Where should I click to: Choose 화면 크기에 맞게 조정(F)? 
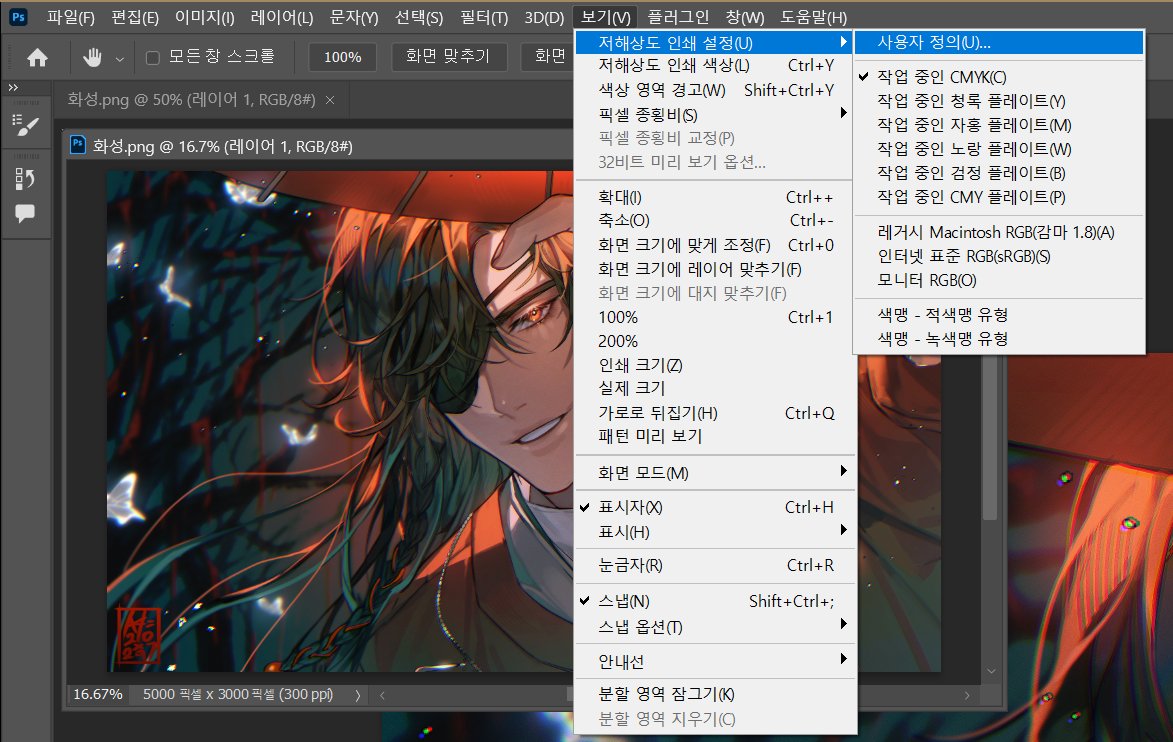point(714,245)
